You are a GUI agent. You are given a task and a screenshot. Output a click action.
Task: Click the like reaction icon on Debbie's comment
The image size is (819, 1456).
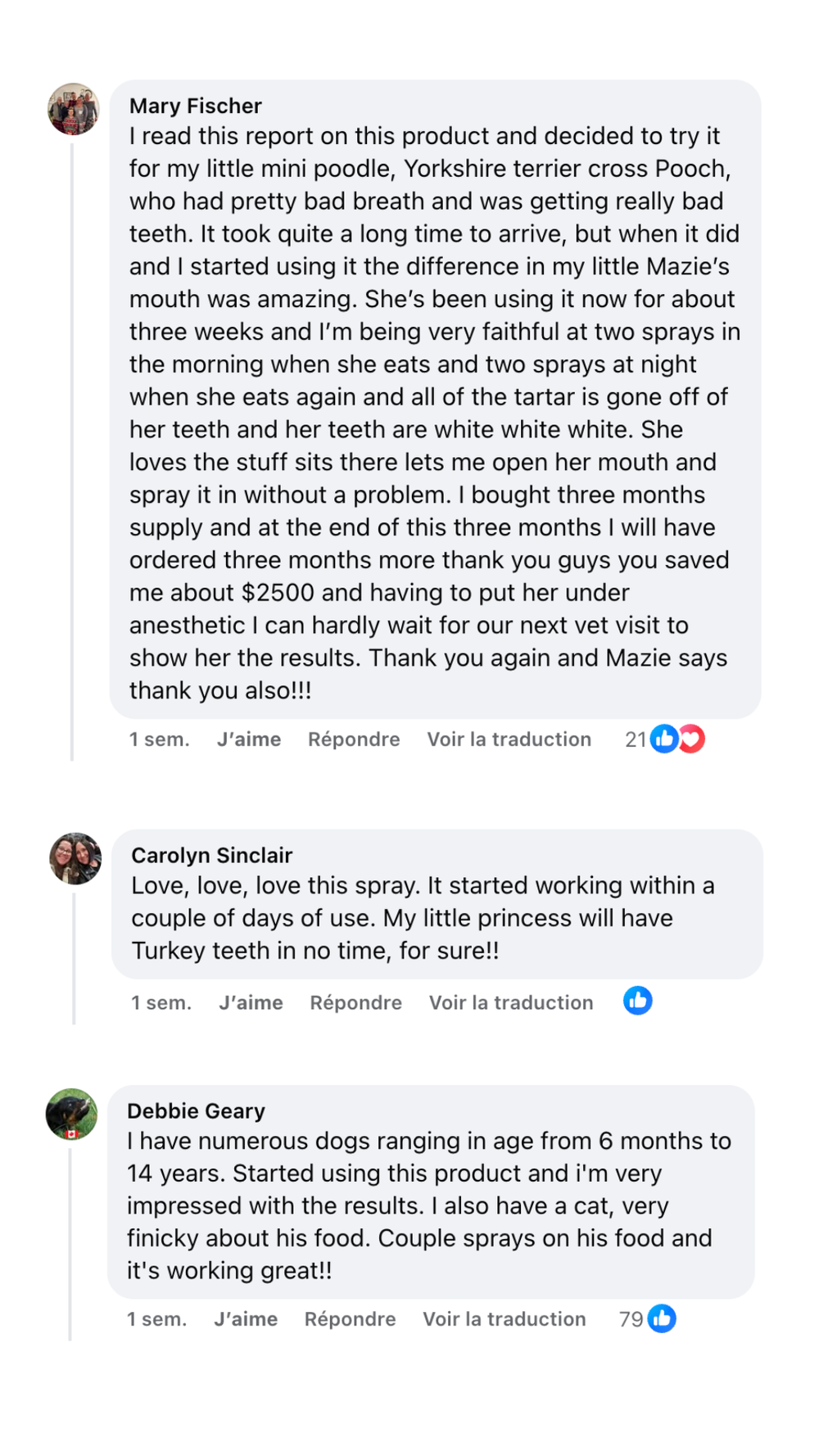tap(662, 1318)
